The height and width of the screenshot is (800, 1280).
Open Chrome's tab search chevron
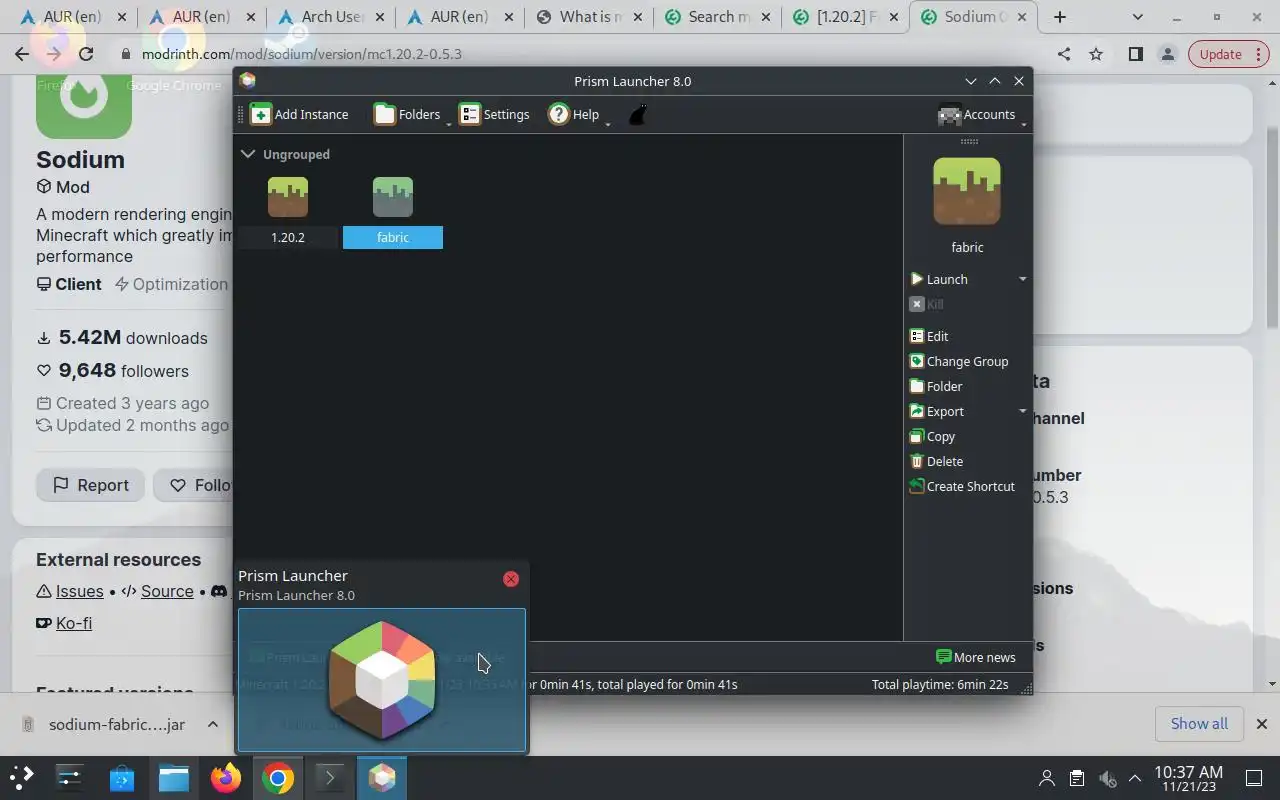pos(1137,17)
